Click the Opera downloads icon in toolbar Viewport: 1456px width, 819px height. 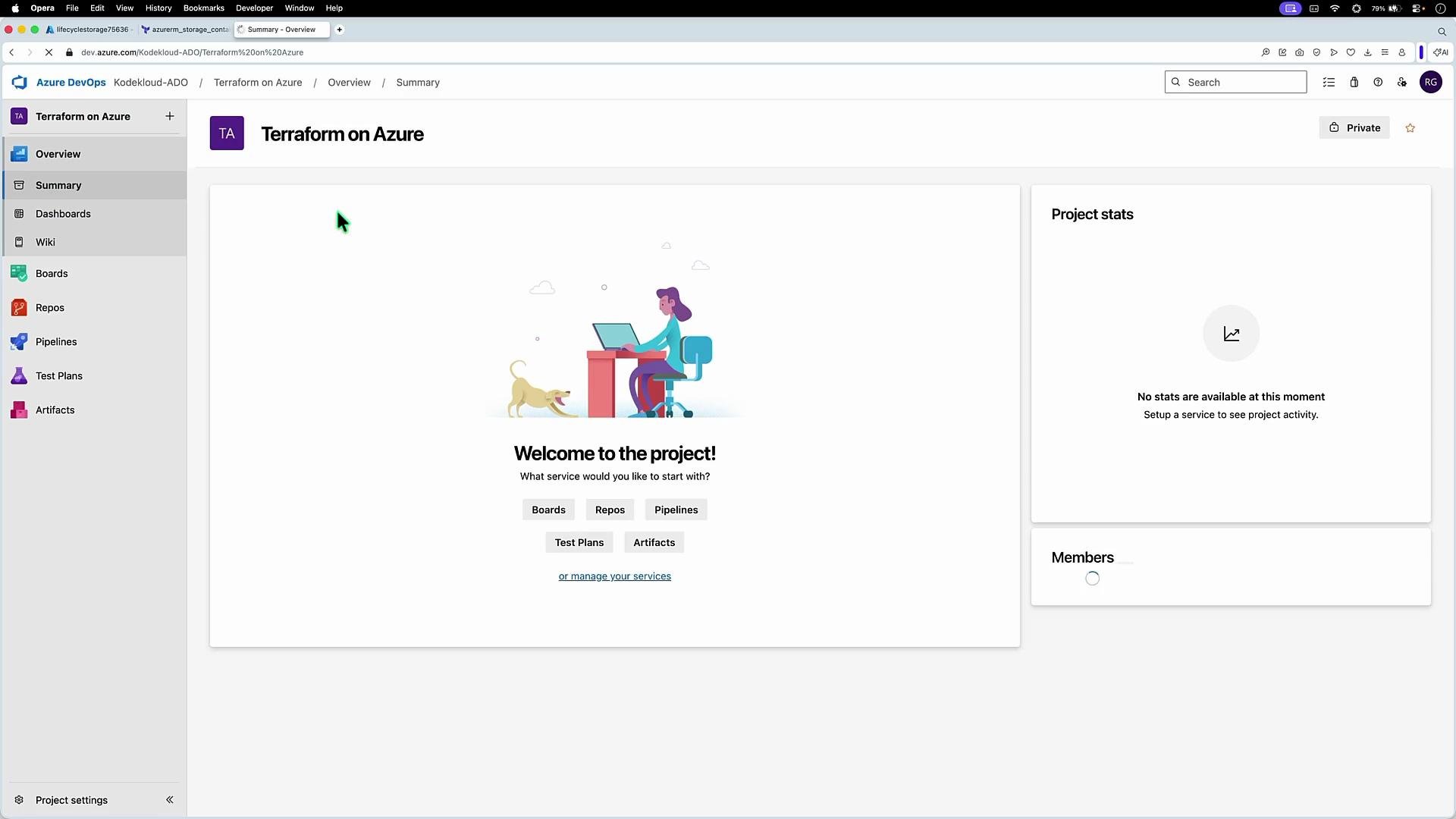tap(1367, 52)
